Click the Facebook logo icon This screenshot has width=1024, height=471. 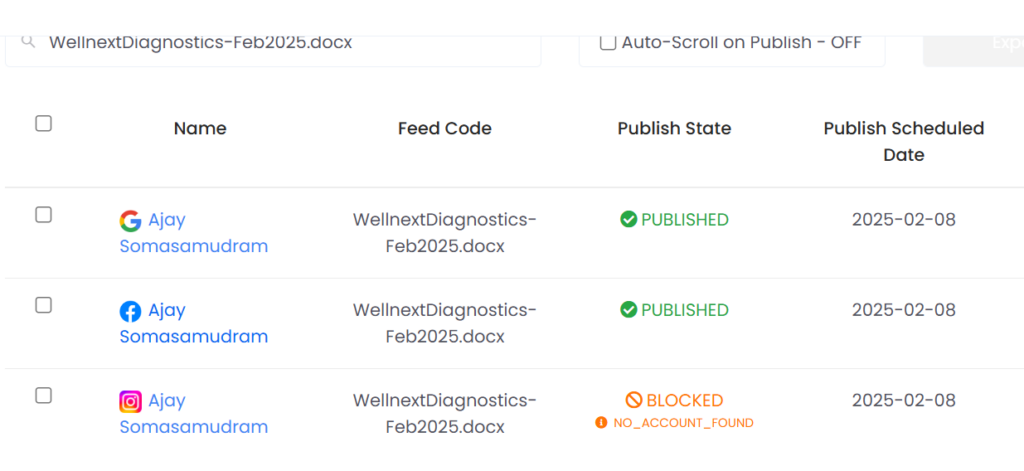[130, 311]
